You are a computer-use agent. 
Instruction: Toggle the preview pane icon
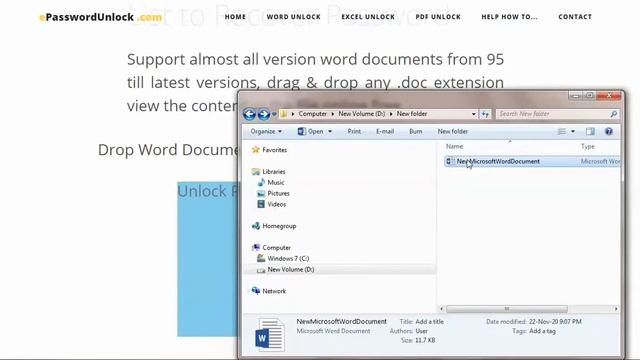pos(590,131)
